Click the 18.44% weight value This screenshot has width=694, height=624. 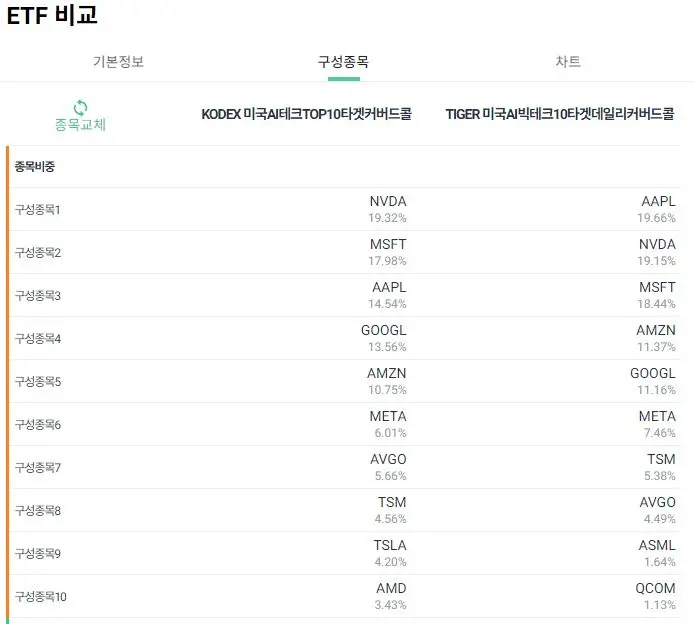[656, 304]
